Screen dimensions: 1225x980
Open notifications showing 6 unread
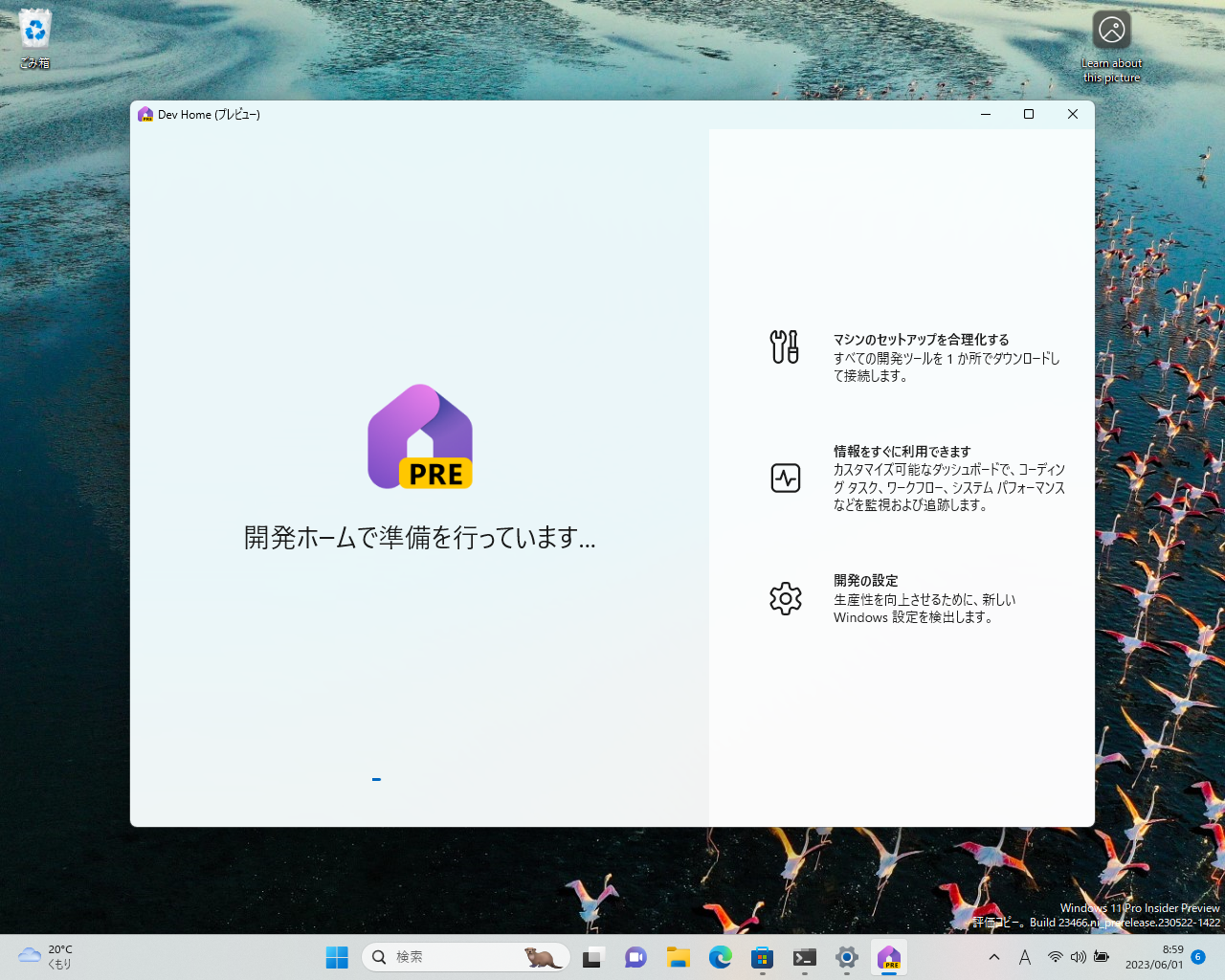[1196, 958]
